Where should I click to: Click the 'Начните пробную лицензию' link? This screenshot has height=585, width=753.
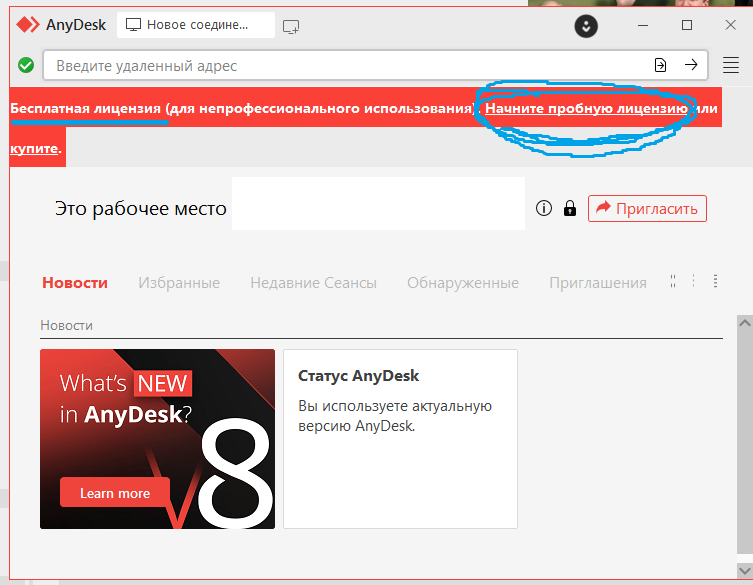[x=586, y=109]
